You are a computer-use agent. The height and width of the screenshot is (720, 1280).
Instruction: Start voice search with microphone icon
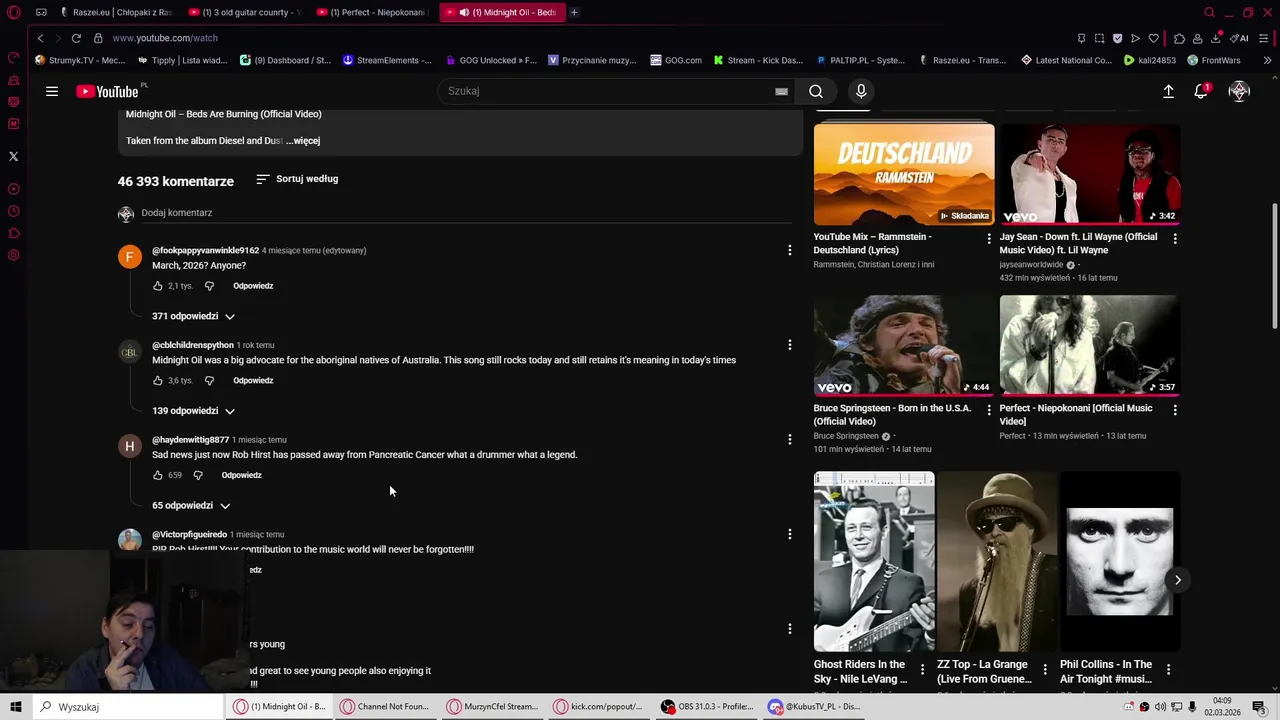pos(861,91)
